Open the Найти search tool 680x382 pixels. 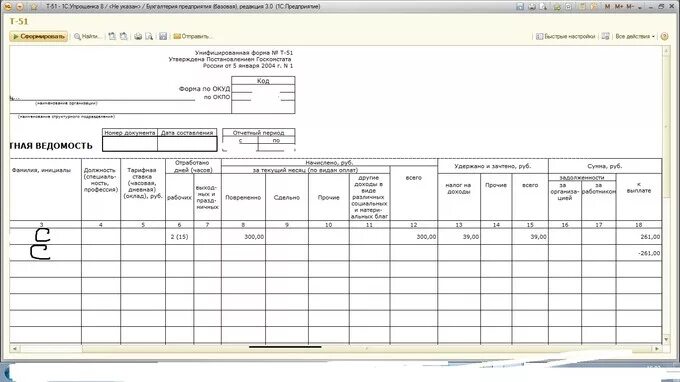(x=87, y=36)
